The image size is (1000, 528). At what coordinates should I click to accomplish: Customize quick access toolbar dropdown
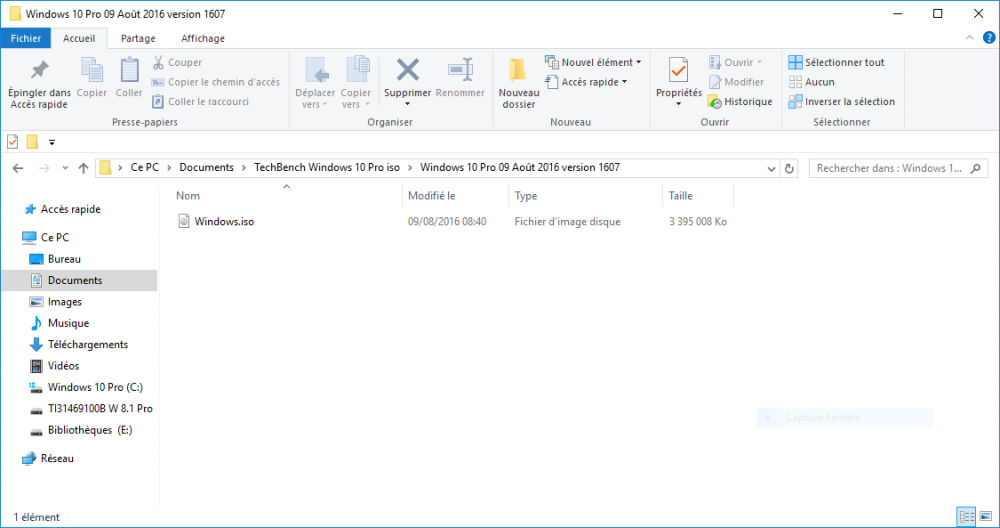point(52,142)
